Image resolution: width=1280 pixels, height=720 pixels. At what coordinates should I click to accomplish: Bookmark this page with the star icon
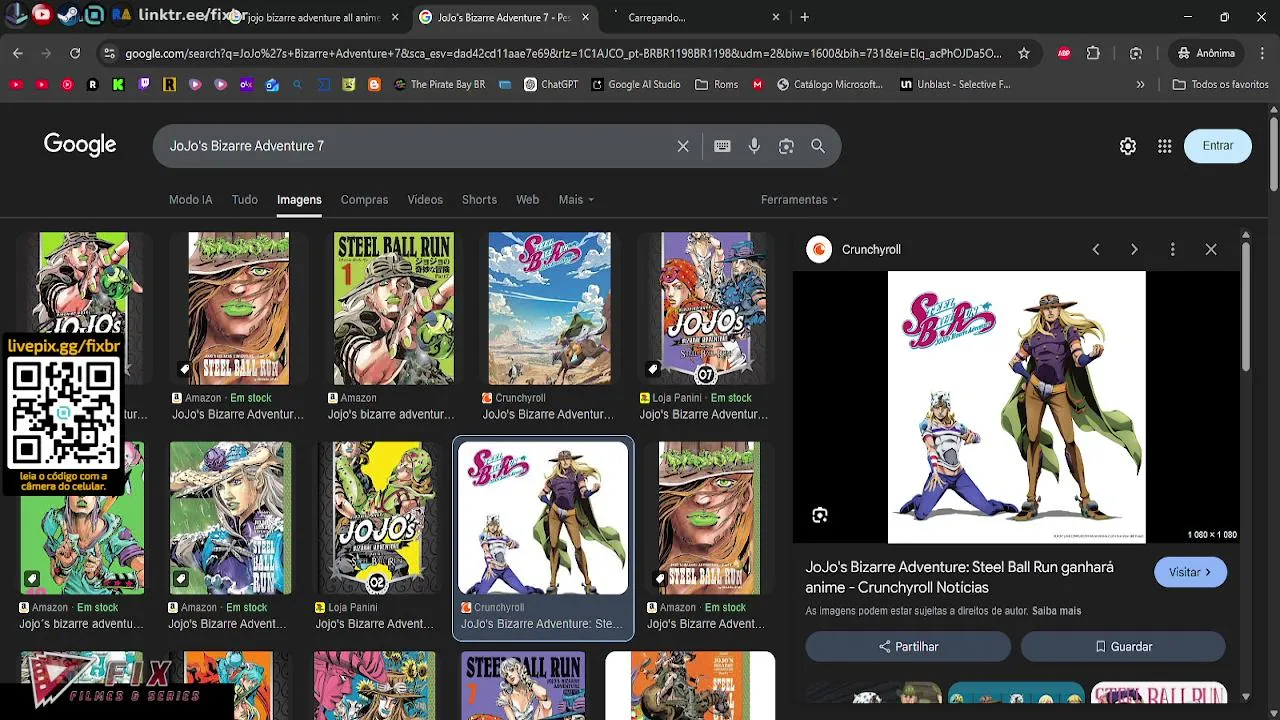point(1024,53)
